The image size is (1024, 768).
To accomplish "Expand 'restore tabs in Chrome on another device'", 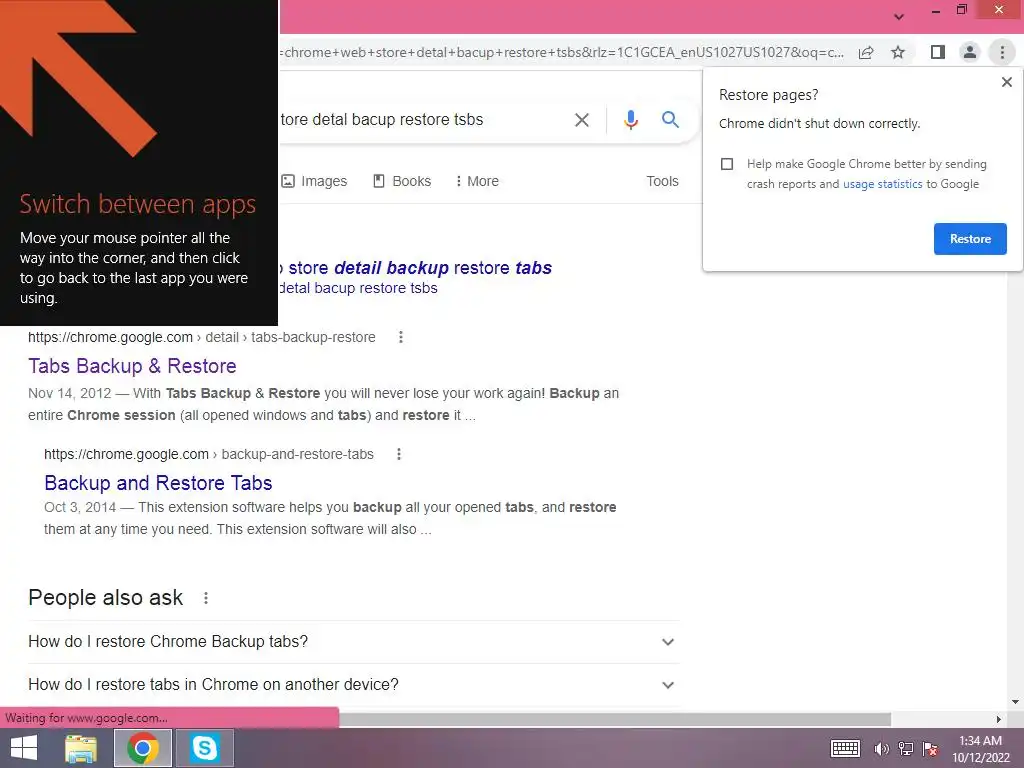I will 354,684.
